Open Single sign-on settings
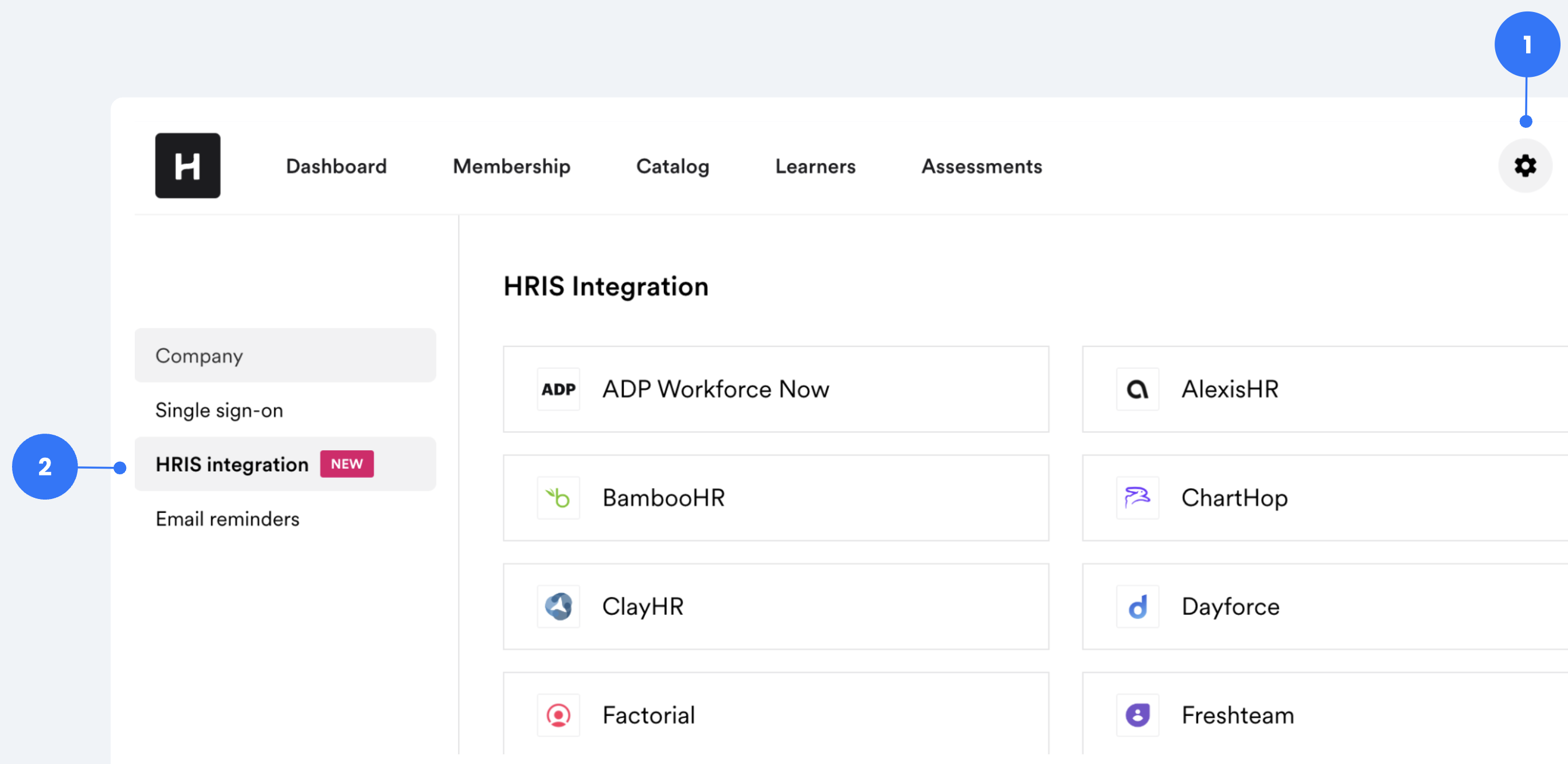The image size is (1568, 764). coord(285,410)
